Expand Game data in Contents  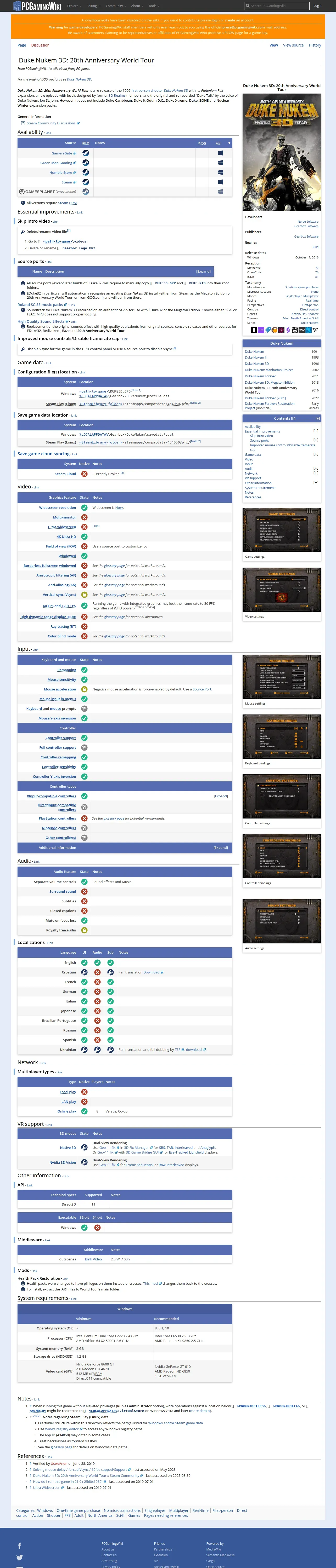tap(316, 454)
